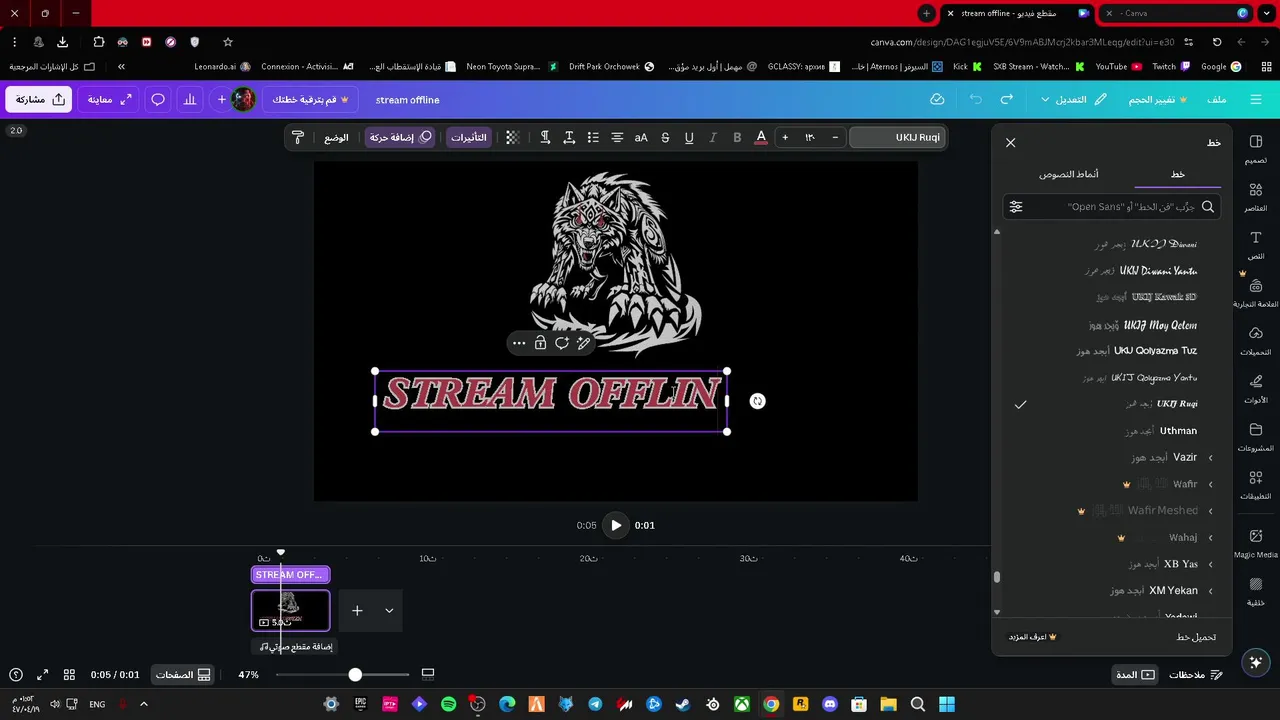Switch to Text styles (أنماط النصوص) tab

click(1069, 174)
